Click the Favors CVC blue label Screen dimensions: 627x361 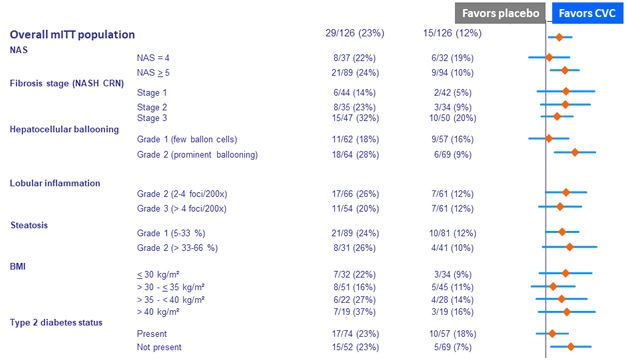pyautogui.click(x=587, y=13)
